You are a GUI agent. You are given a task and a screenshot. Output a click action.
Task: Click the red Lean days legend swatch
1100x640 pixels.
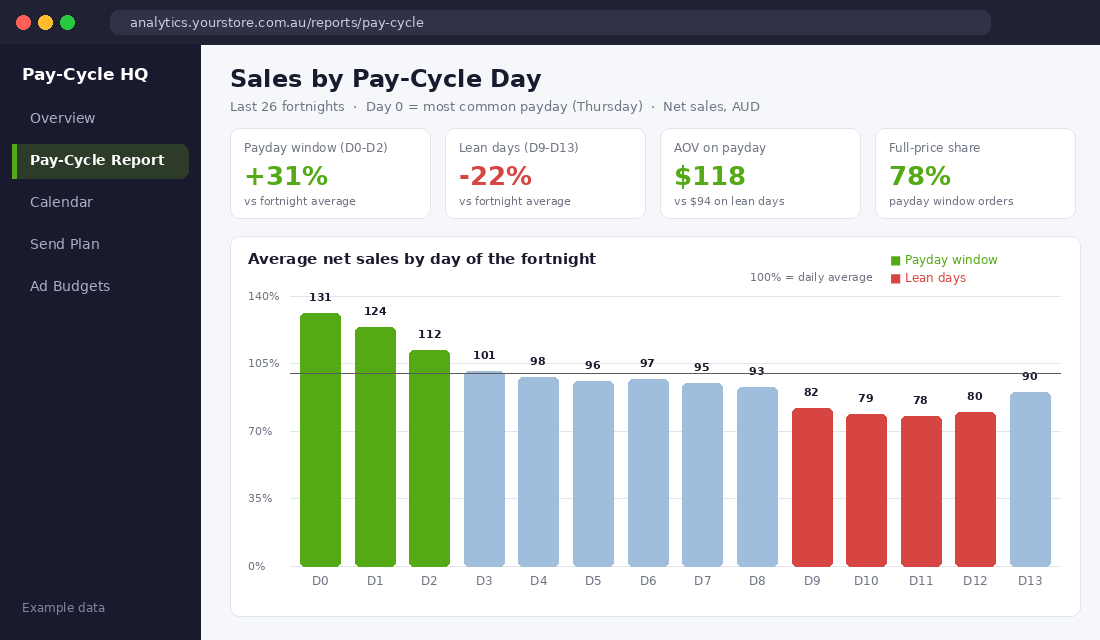tap(895, 279)
